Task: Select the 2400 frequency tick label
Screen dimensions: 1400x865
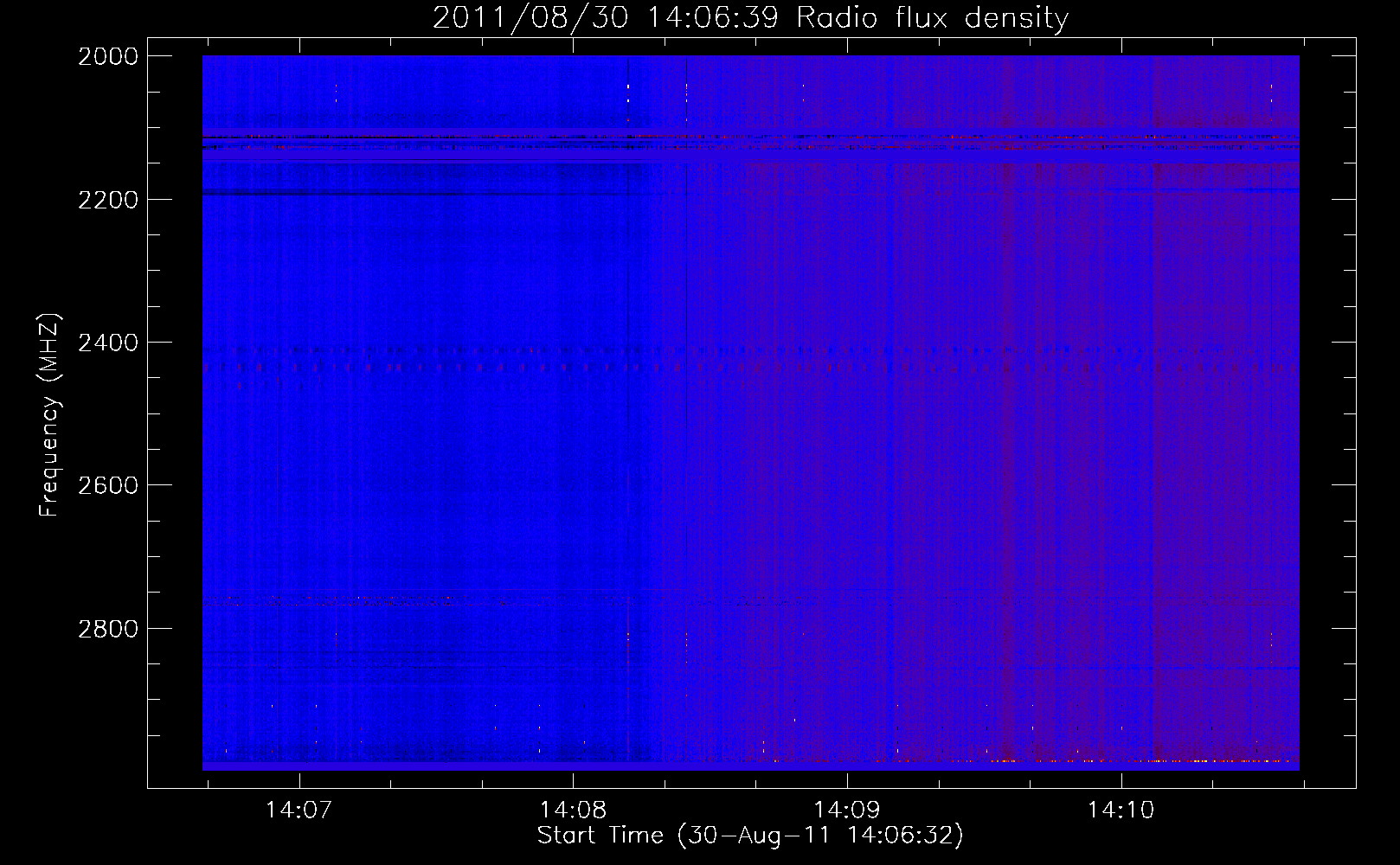Action: coord(108,343)
